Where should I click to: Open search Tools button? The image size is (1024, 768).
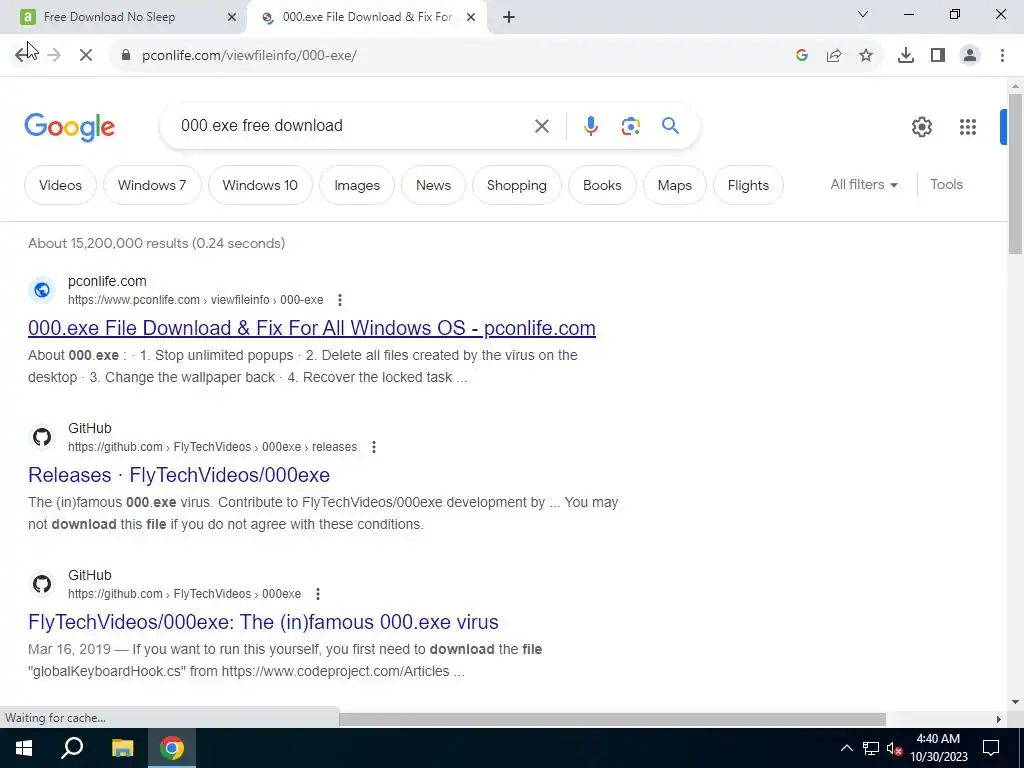pos(946,185)
